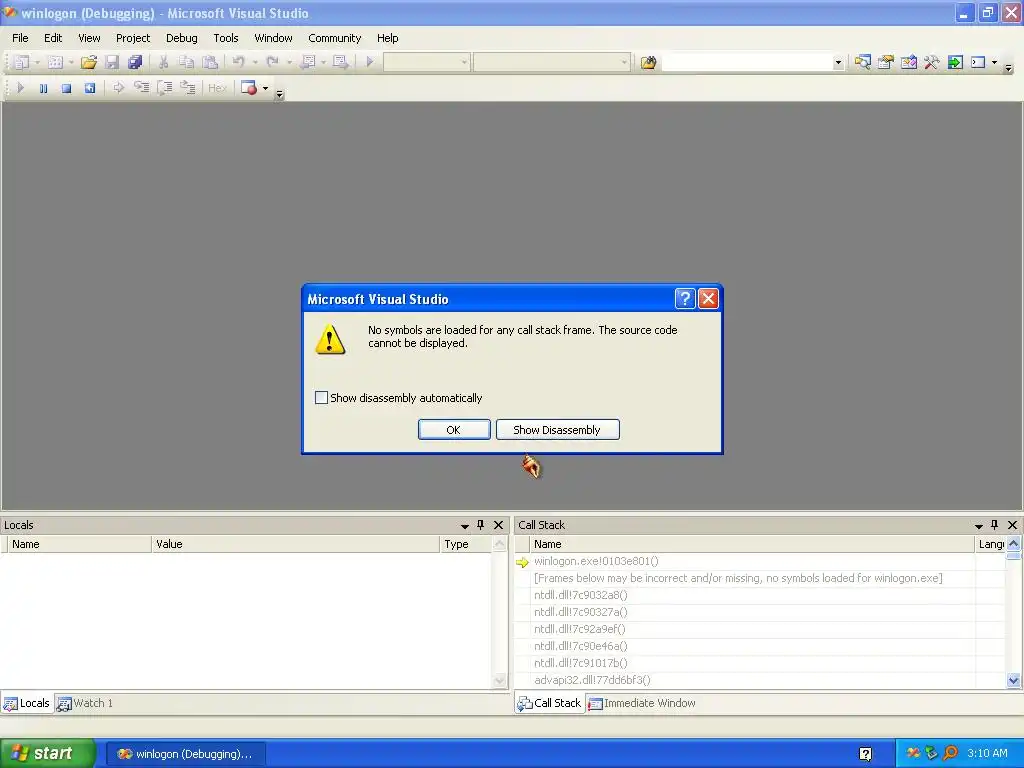Toggle the Call Stack panel auto-hide pin
The height and width of the screenshot is (768, 1024).
[995, 525]
